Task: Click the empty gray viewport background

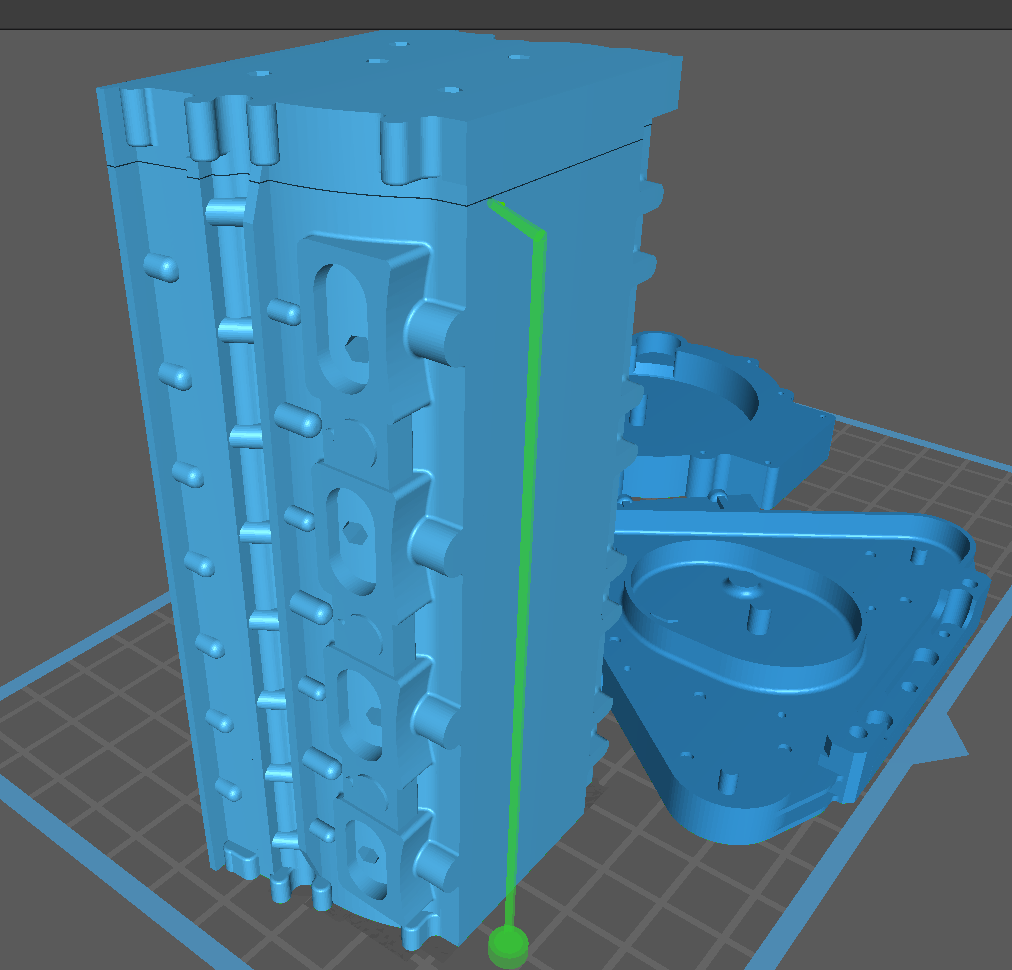Action: click(850, 200)
